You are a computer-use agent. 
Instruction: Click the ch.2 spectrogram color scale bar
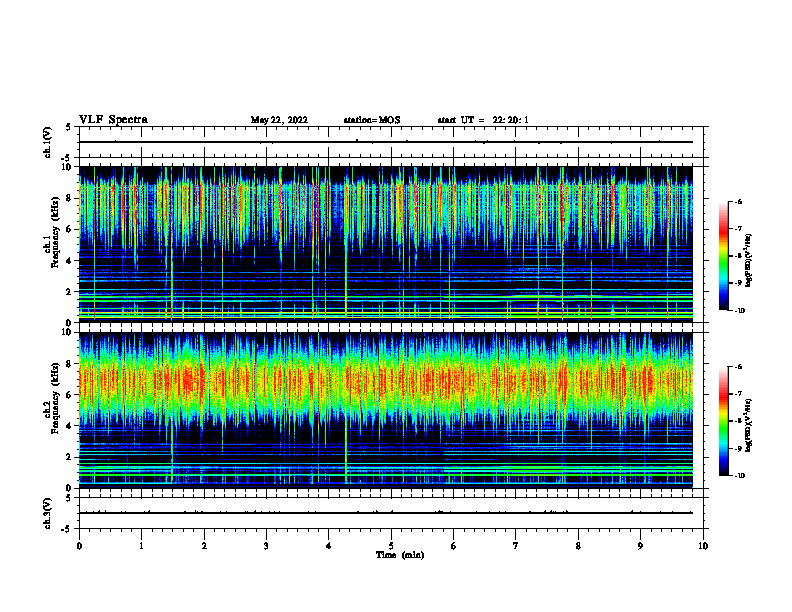coord(723,421)
